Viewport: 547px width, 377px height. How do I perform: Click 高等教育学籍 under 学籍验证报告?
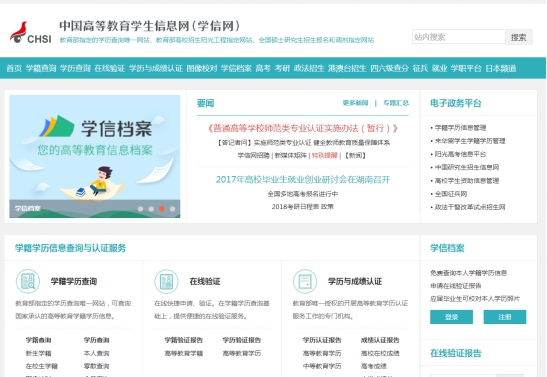pyautogui.click(x=184, y=353)
